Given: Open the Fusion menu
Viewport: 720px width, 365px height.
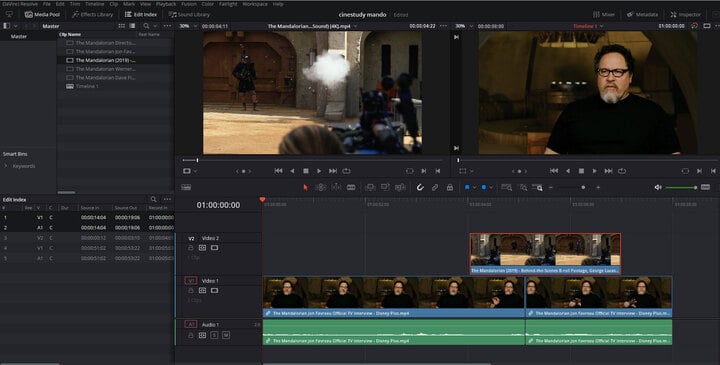Looking at the screenshot, I should [189, 4].
